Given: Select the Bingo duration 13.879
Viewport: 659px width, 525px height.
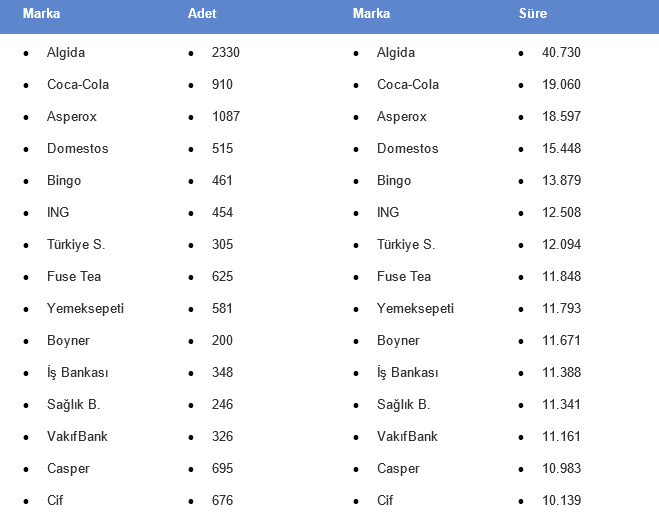Looking at the screenshot, I should 561,180.
